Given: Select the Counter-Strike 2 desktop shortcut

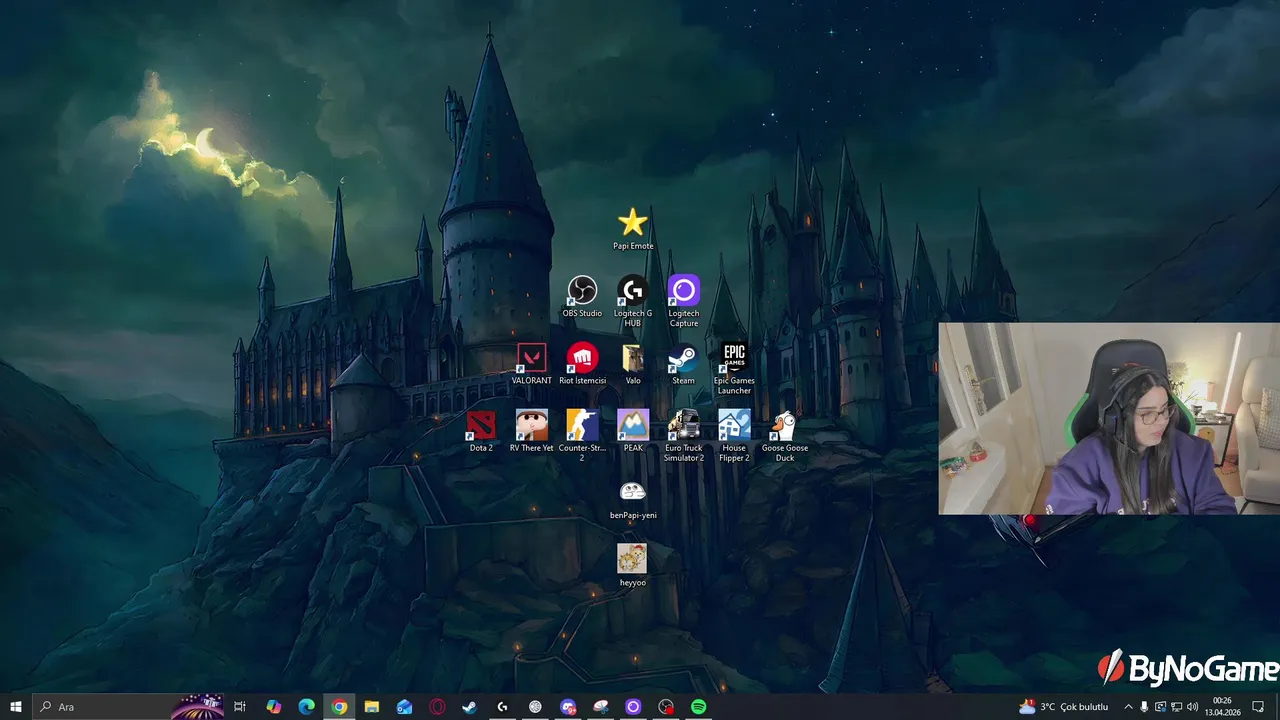Looking at the screenshot, I should [582, 435].
